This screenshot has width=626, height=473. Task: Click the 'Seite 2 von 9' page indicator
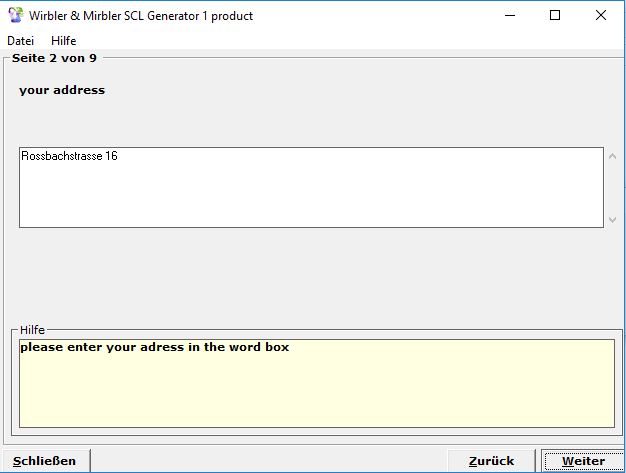pos(54,58)
